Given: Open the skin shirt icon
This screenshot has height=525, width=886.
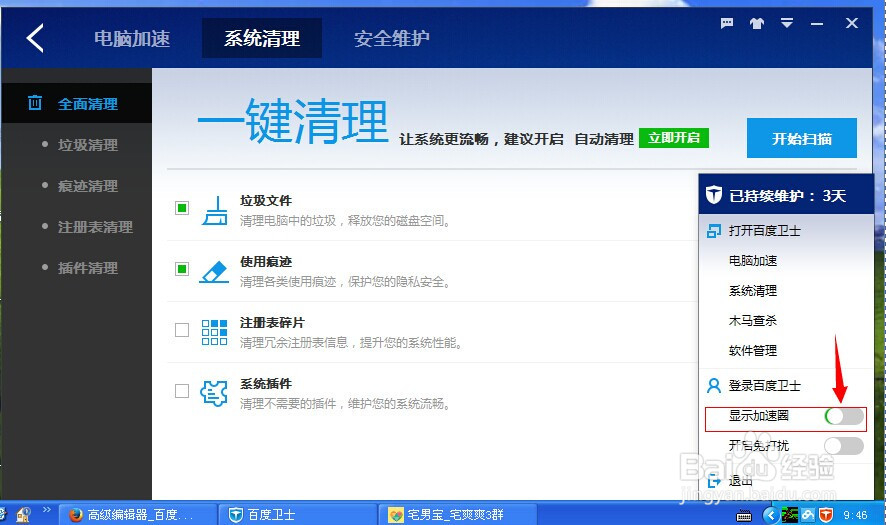Looking at the screenshot, I should (757, 23).
